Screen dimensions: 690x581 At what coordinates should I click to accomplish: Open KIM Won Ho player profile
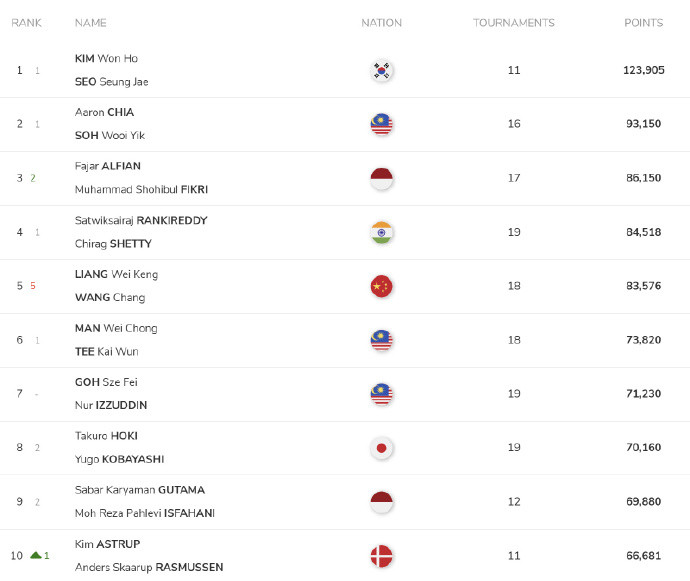106,58
